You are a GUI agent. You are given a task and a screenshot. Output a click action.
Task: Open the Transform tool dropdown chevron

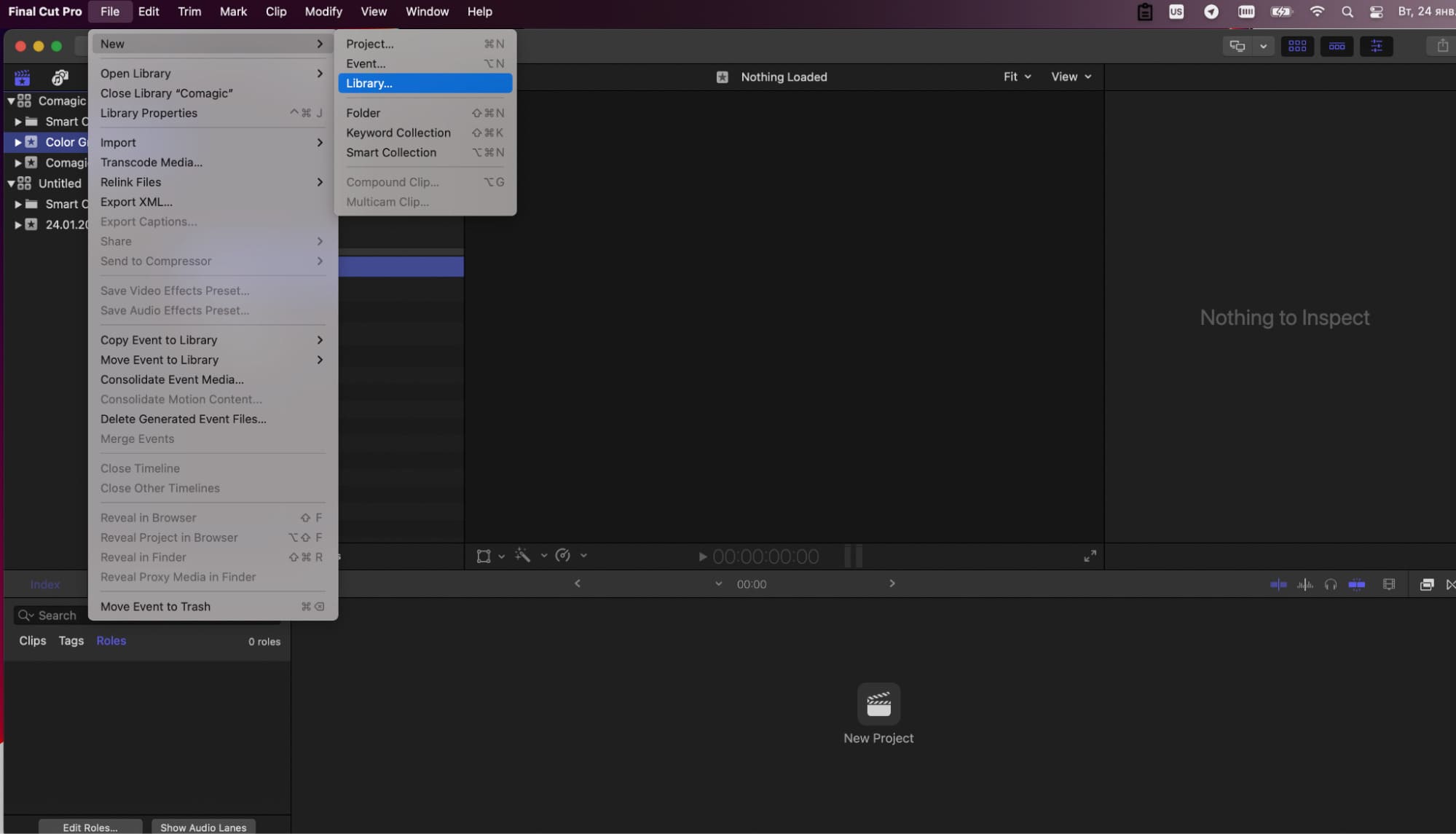pyautogui.click(x=501, y=556)
